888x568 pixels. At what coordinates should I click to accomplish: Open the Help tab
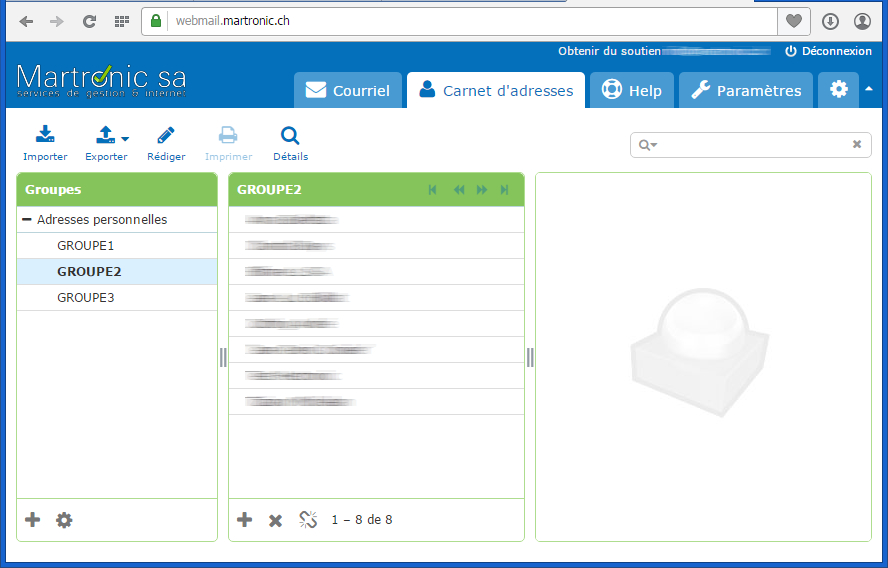pyautogui.click(x=631, y=91)
